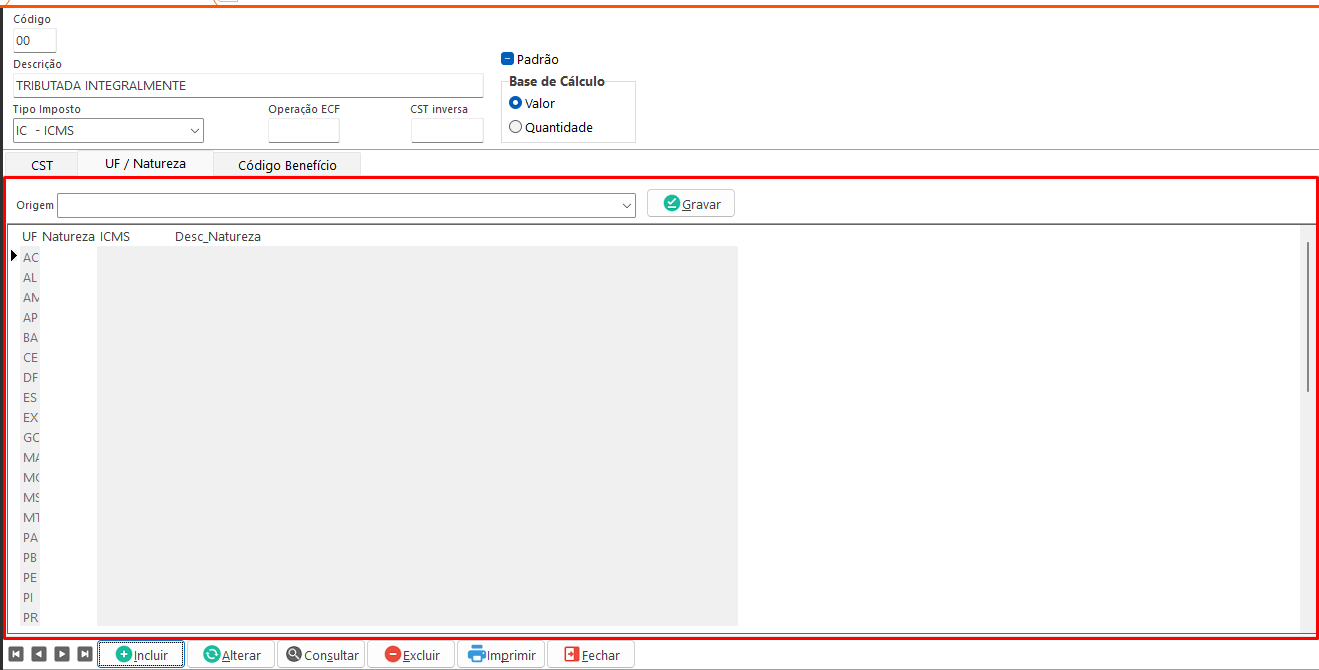Click the Incluir button
The height and width of the screenshot is (670, 1319).
[141, 655]
